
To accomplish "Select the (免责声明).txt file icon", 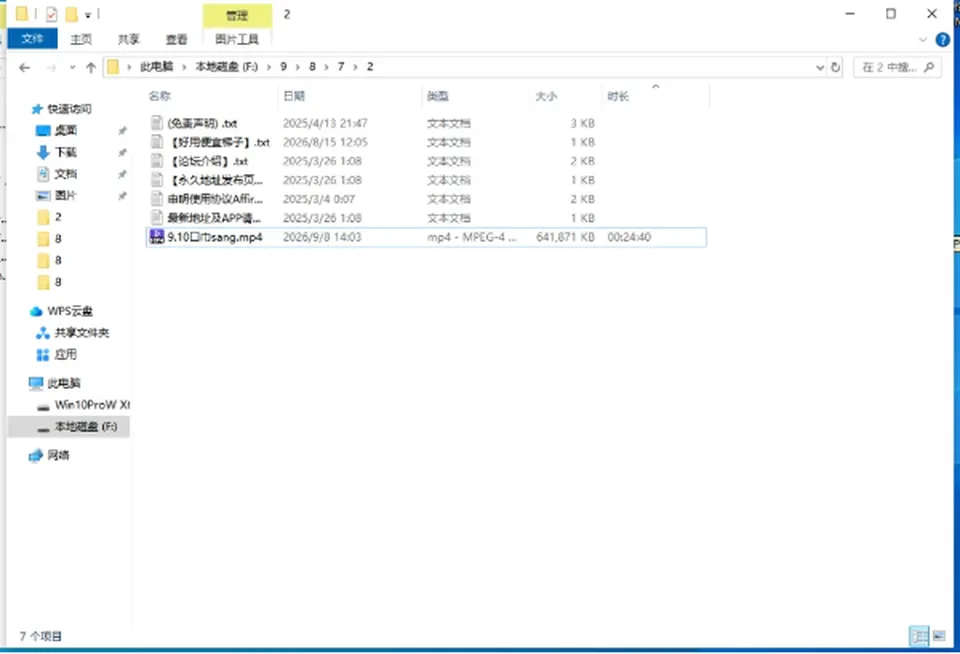I will tap(157, 123).
